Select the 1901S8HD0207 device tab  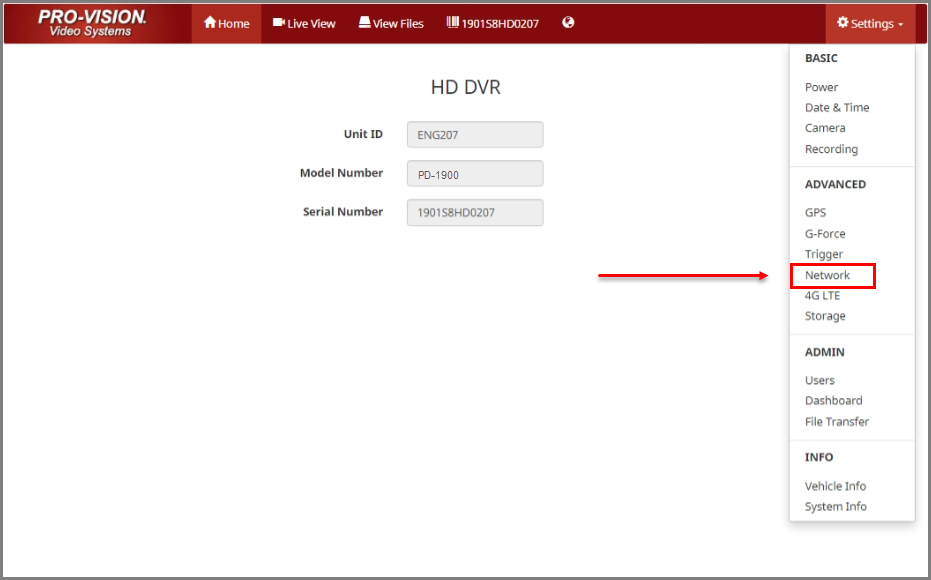[492, 23]
